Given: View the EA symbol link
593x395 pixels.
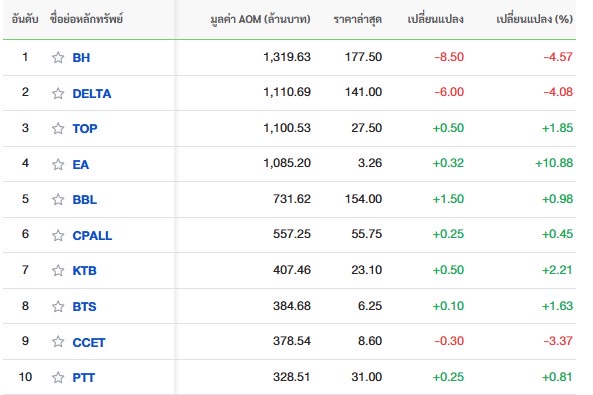Looking at the screenshot, I should pyautogui.click(x=81, y=164).
